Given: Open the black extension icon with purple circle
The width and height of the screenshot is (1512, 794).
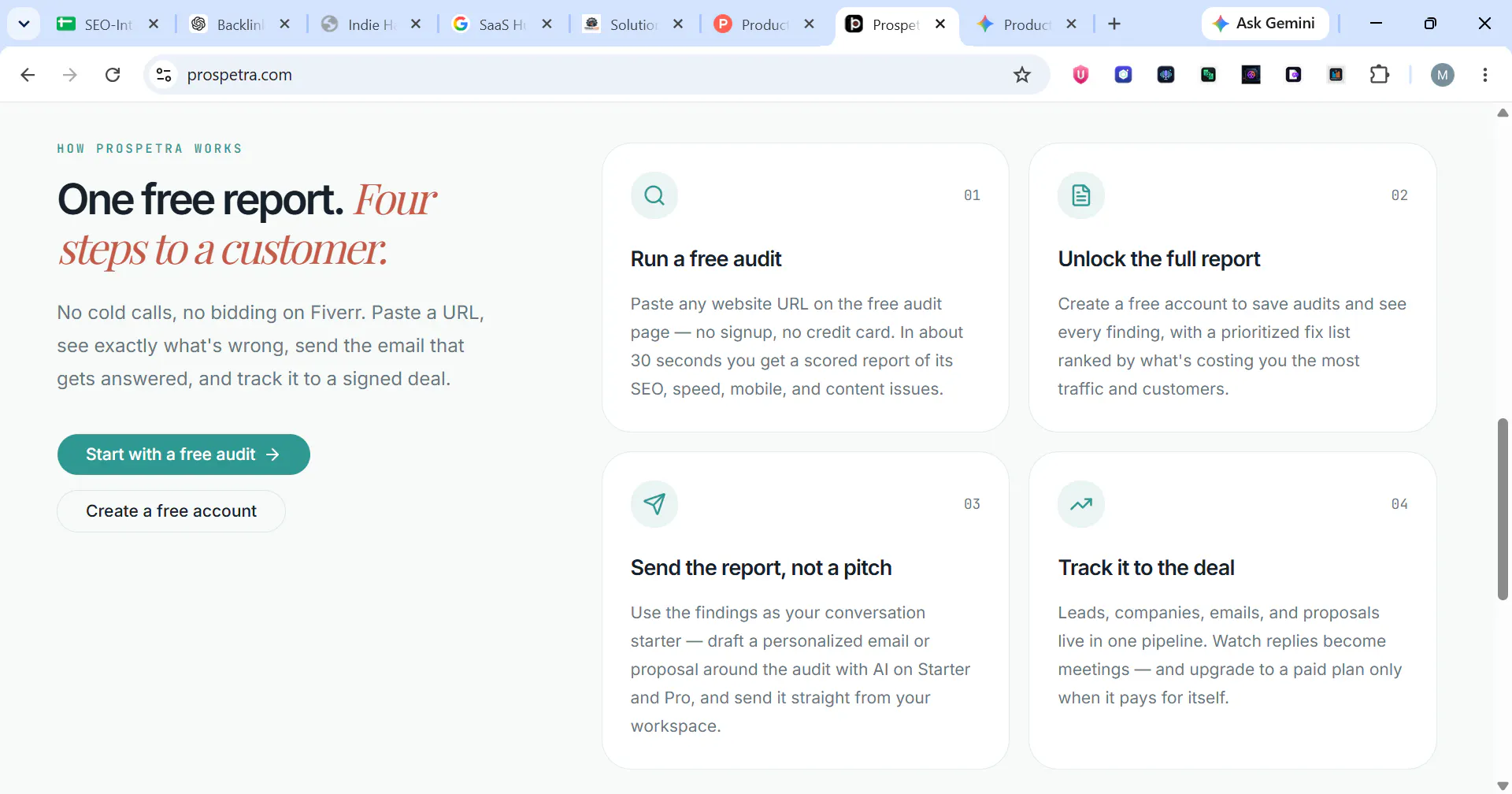Looking at the screenshot, I should point(1251,75).
